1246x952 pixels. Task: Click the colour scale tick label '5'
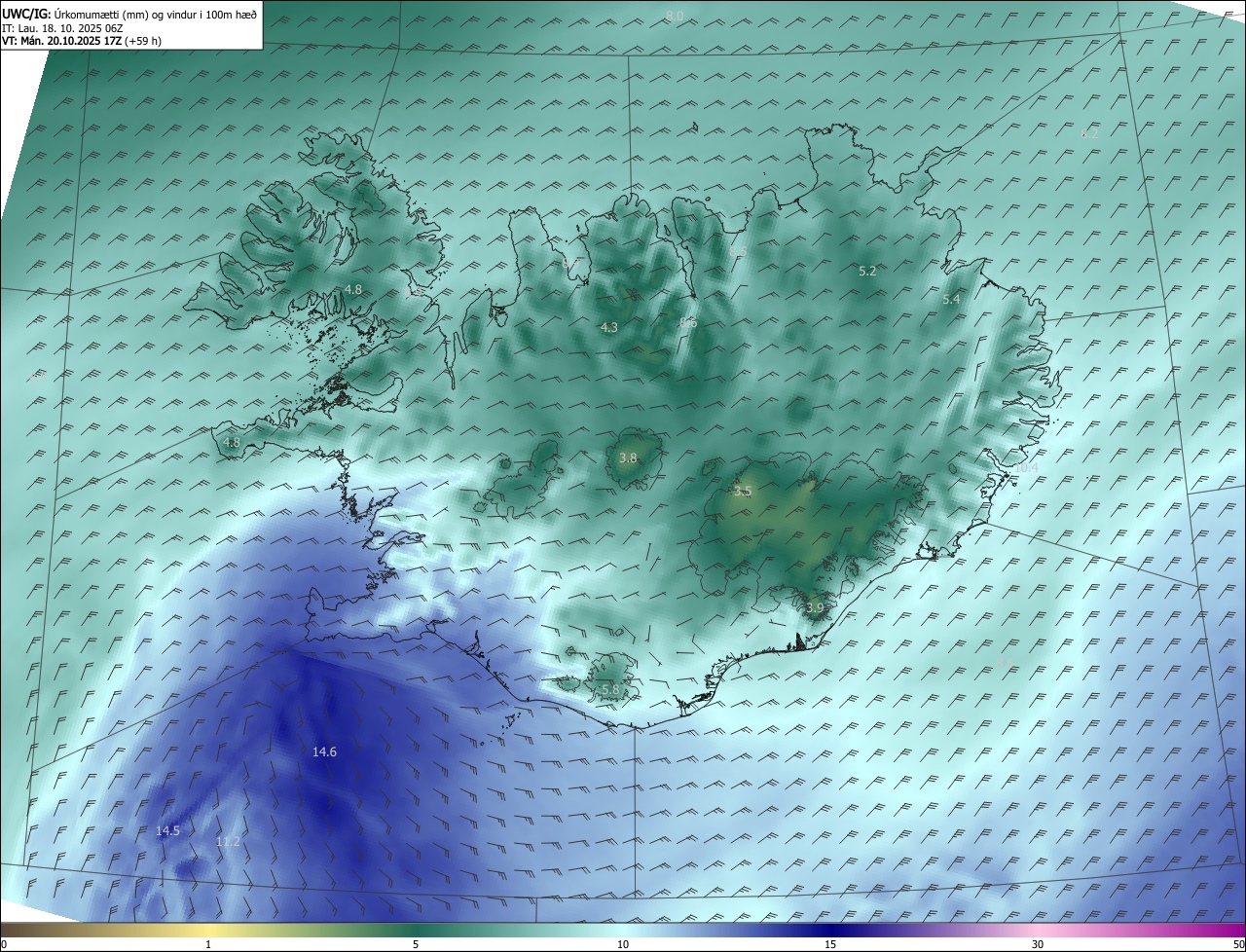point(416,945)
